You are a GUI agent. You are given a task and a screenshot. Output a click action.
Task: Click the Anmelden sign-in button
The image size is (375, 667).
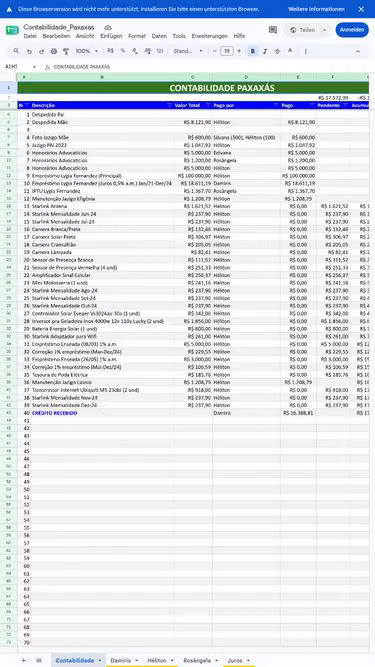[x=352, y=30]
